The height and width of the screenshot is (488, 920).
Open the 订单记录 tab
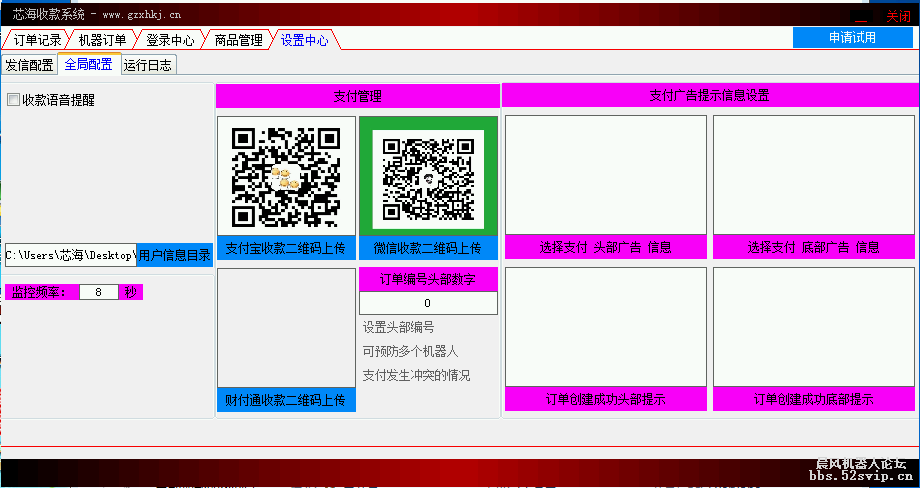pos(37,40)
